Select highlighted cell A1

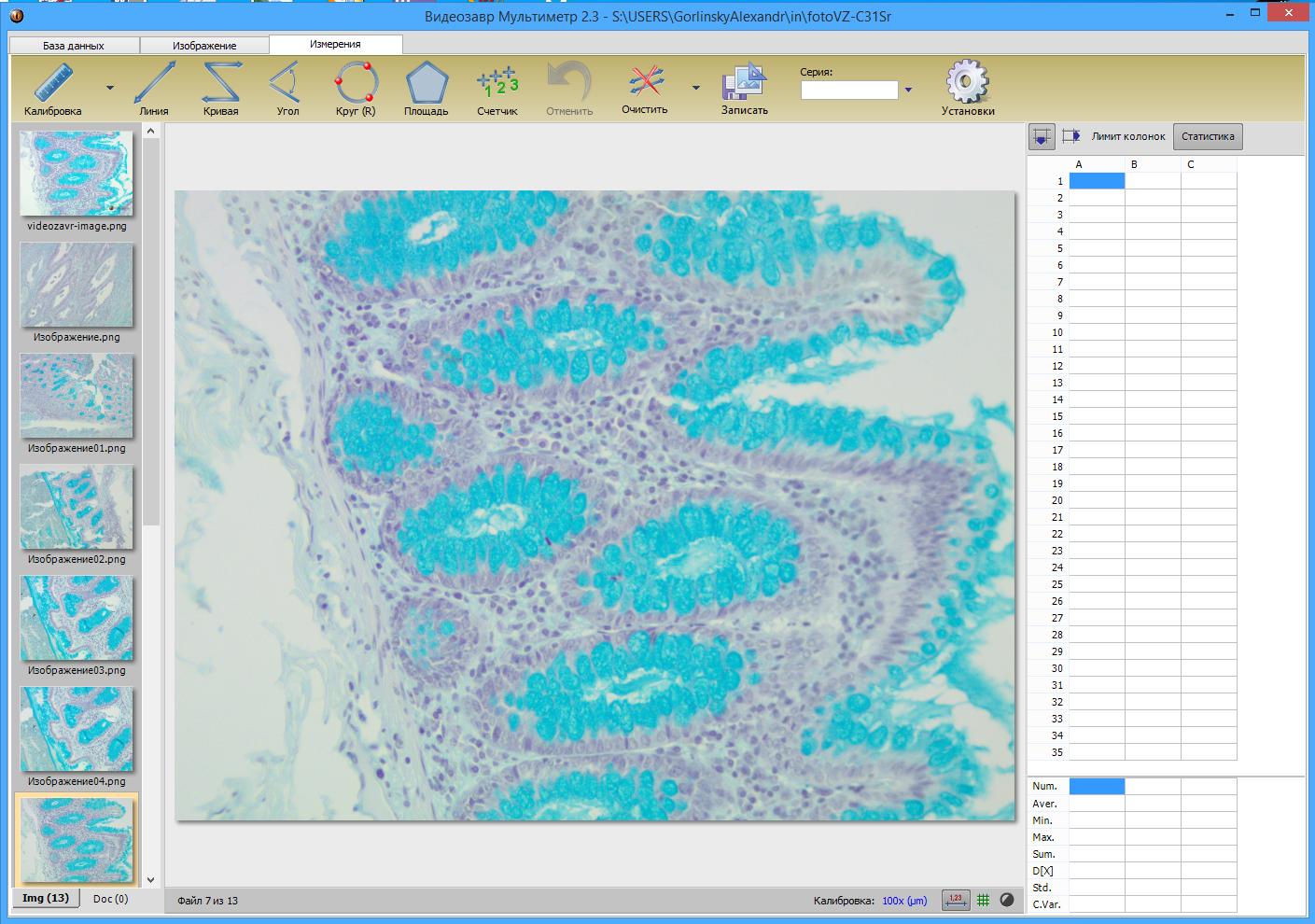1097,181
